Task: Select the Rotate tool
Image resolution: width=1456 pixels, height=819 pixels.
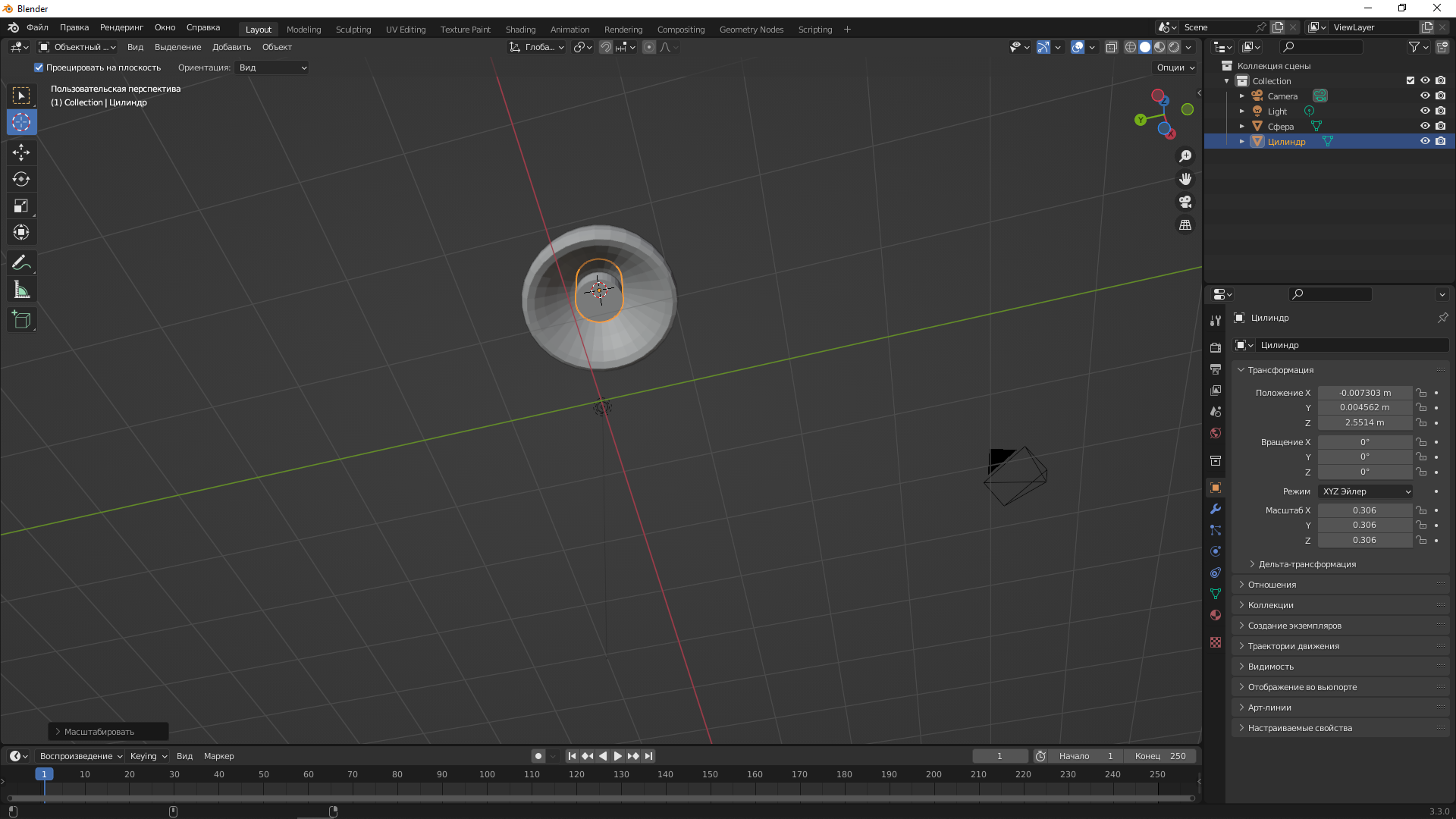Action: click(21, 179)
